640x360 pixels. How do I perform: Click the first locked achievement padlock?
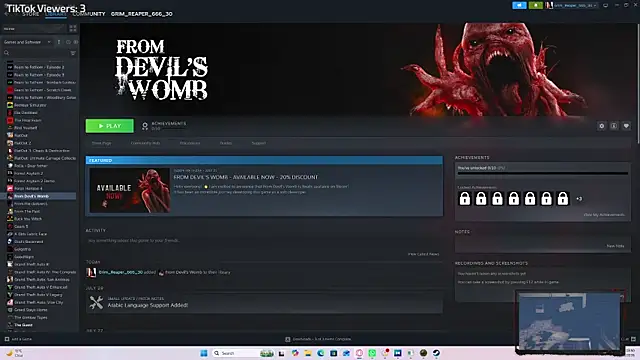(465, 199)
